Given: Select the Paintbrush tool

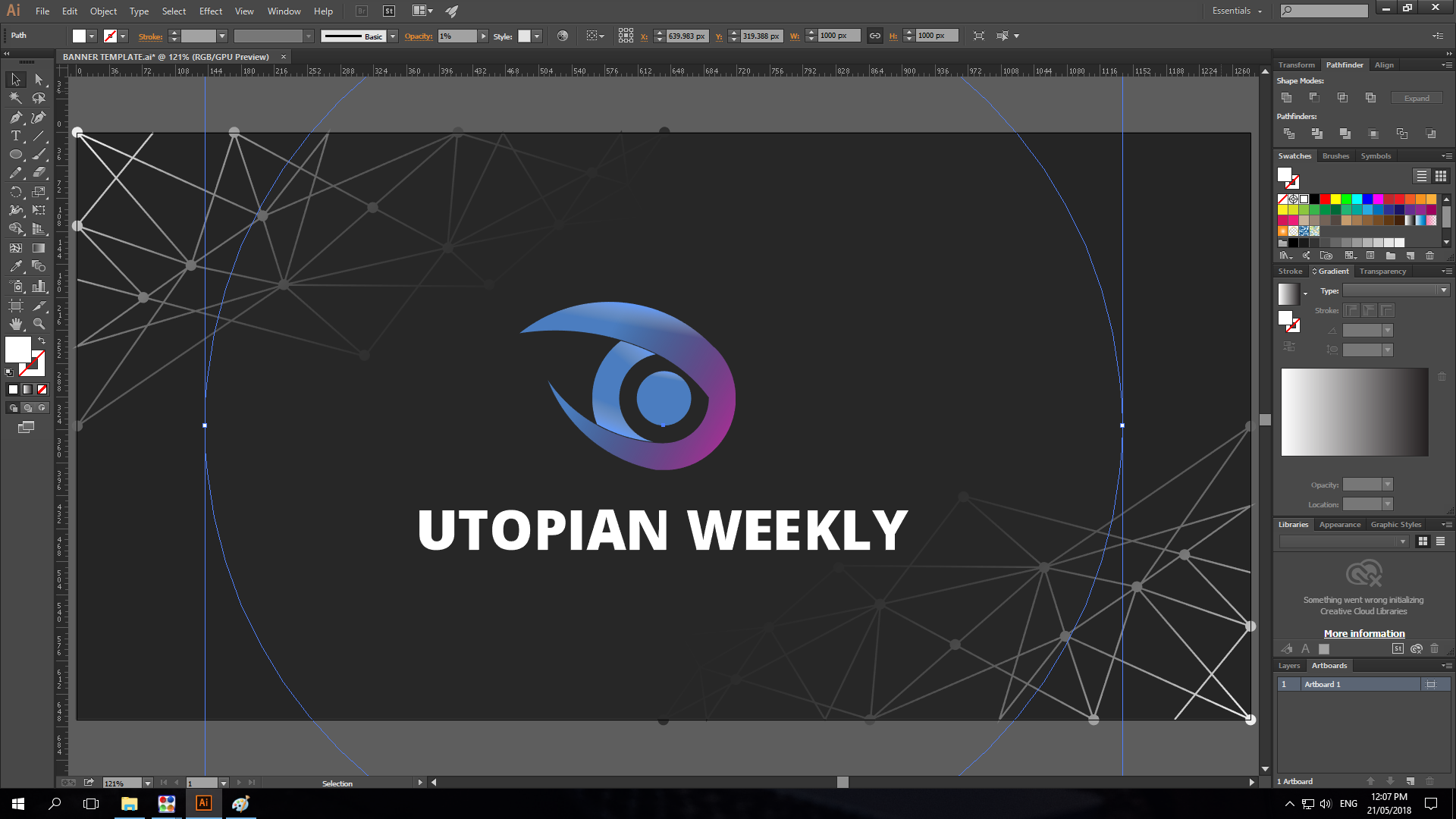Looking at the screenshot, I should (x=39, y=154).
